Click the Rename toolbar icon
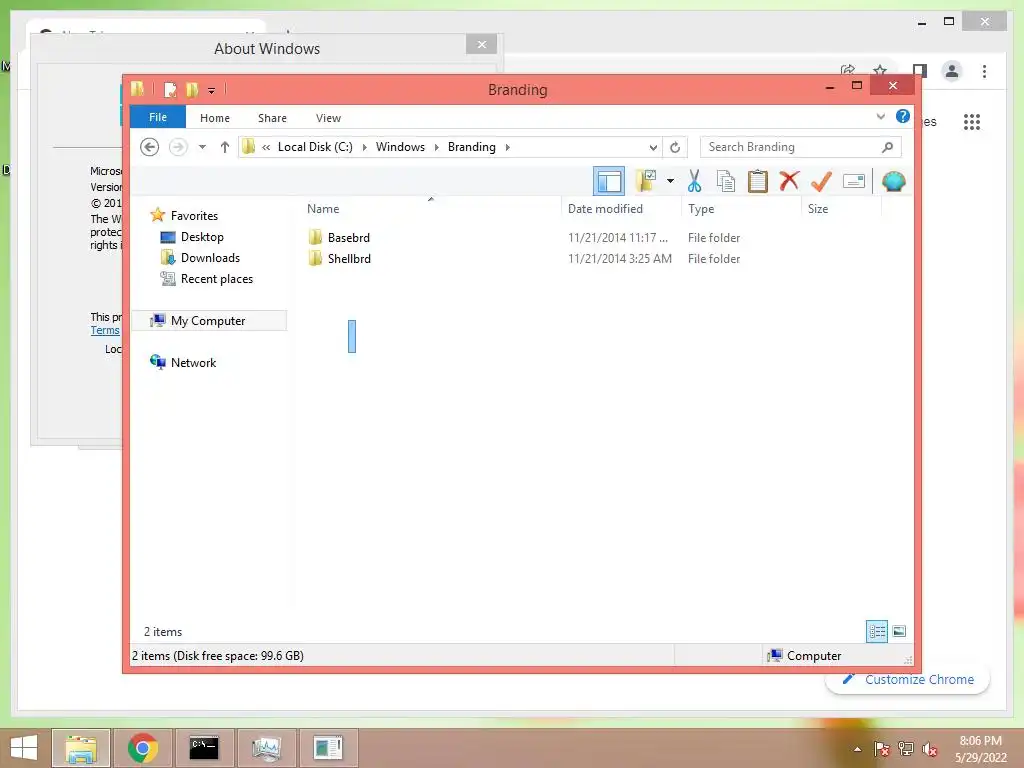1024x768 pixels. click(854, 181)
